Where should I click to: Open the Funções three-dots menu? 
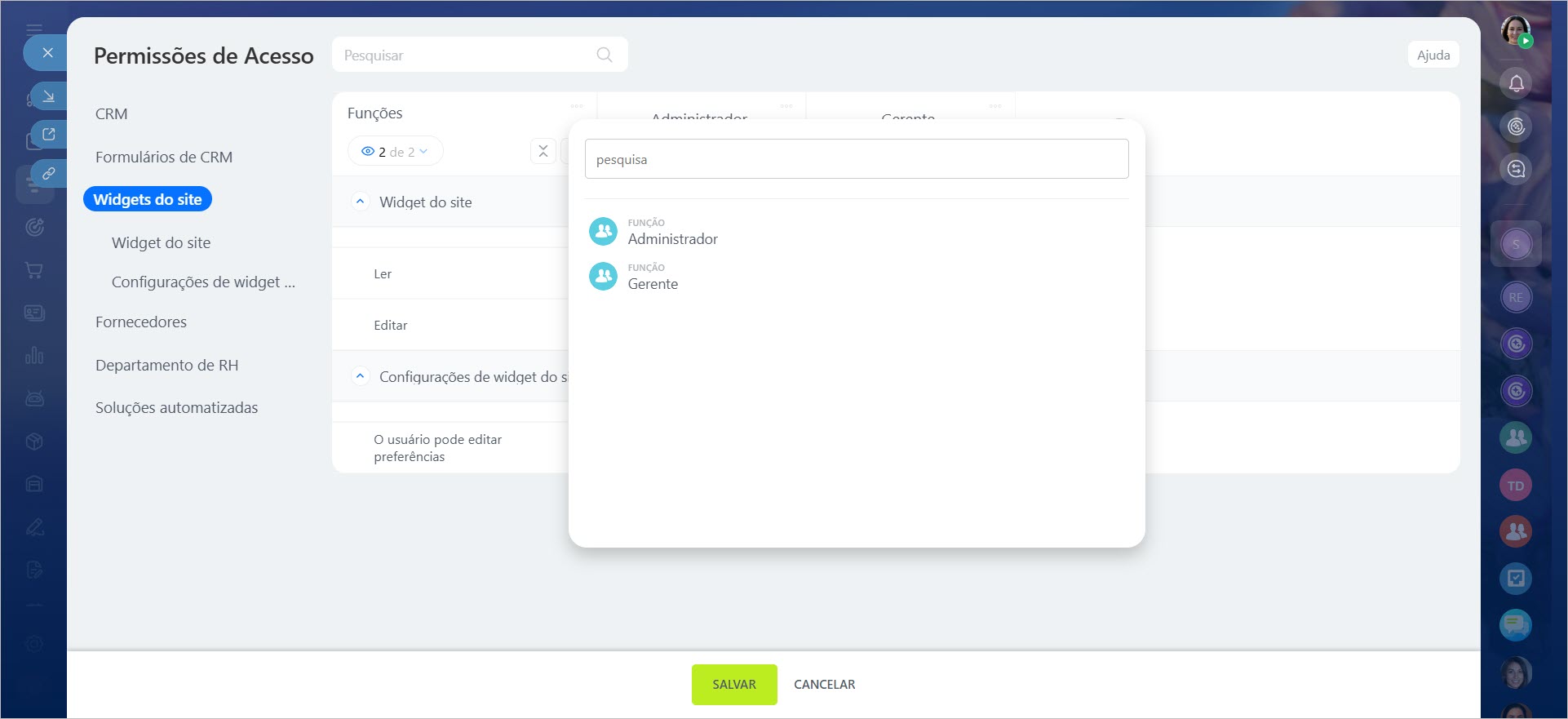click(577, 106)
